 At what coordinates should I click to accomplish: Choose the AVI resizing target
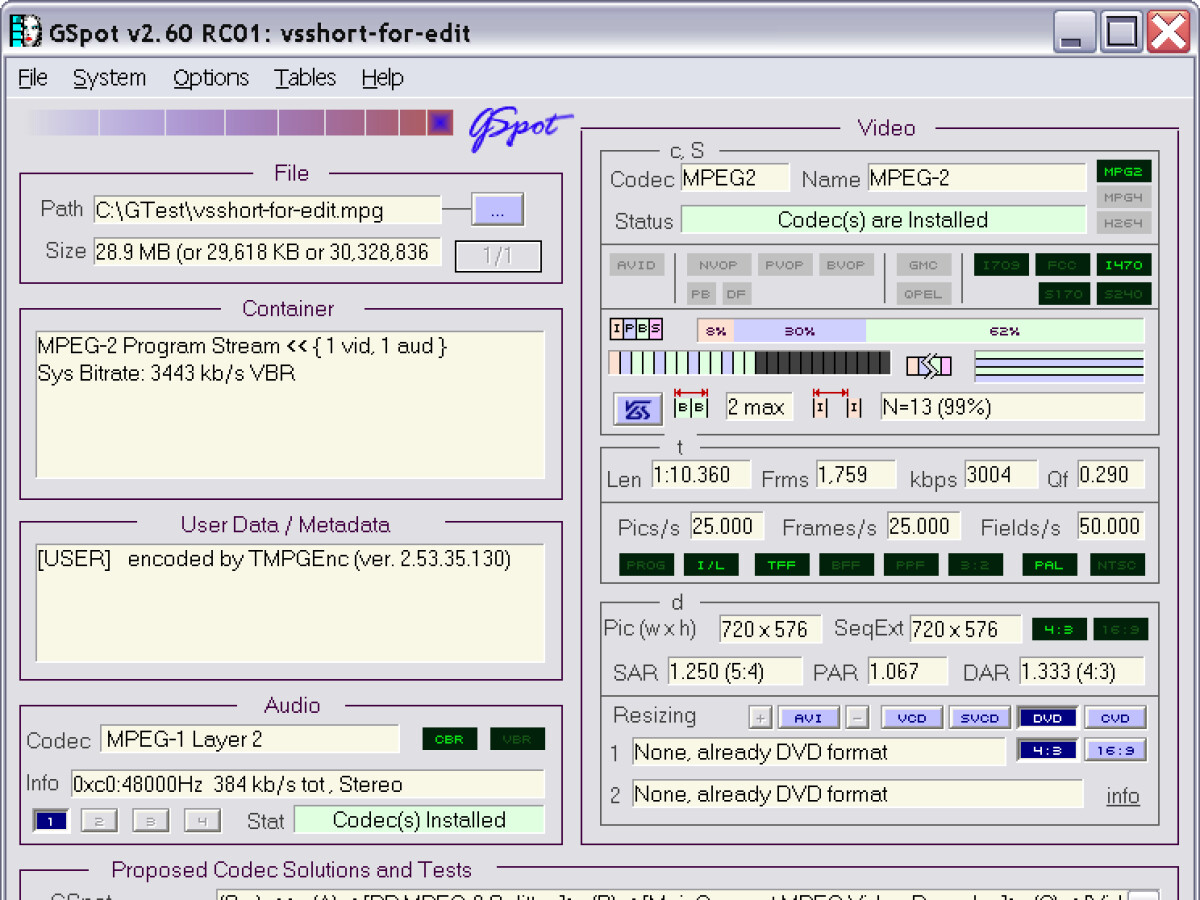pyautogui.click(x=808, y=718)
